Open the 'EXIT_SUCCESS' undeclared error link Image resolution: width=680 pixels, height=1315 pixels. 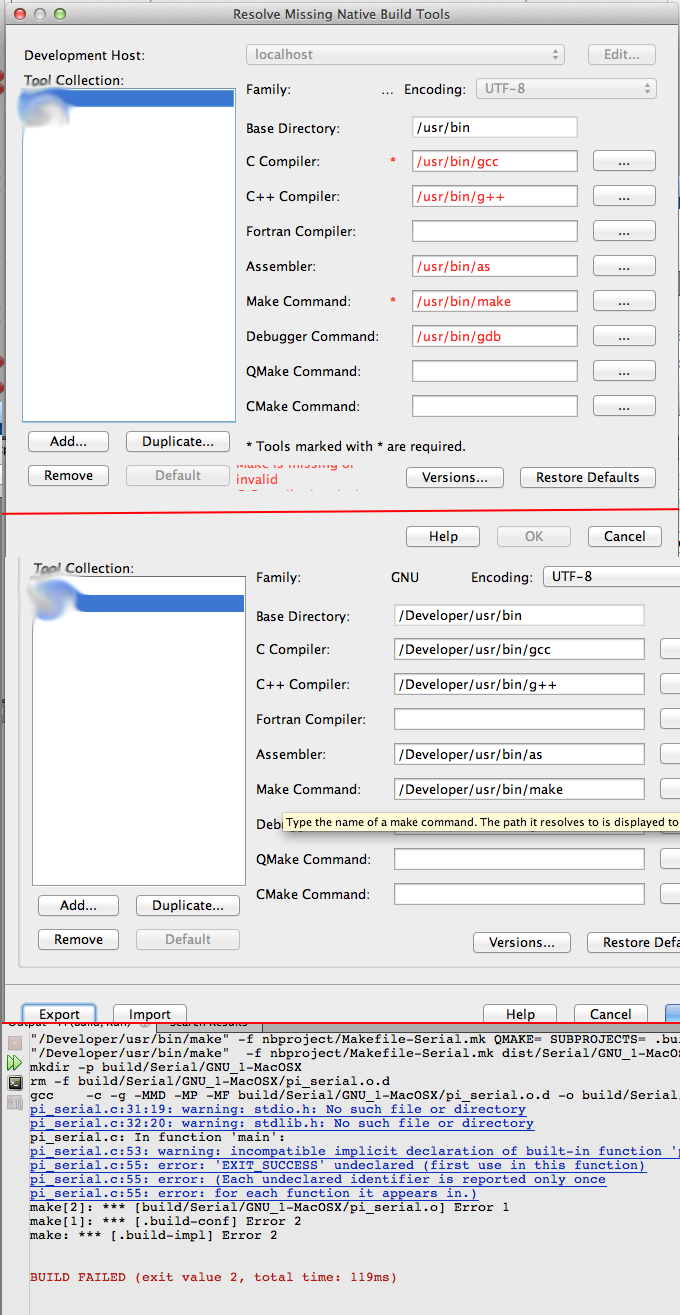click(338, 1165)
